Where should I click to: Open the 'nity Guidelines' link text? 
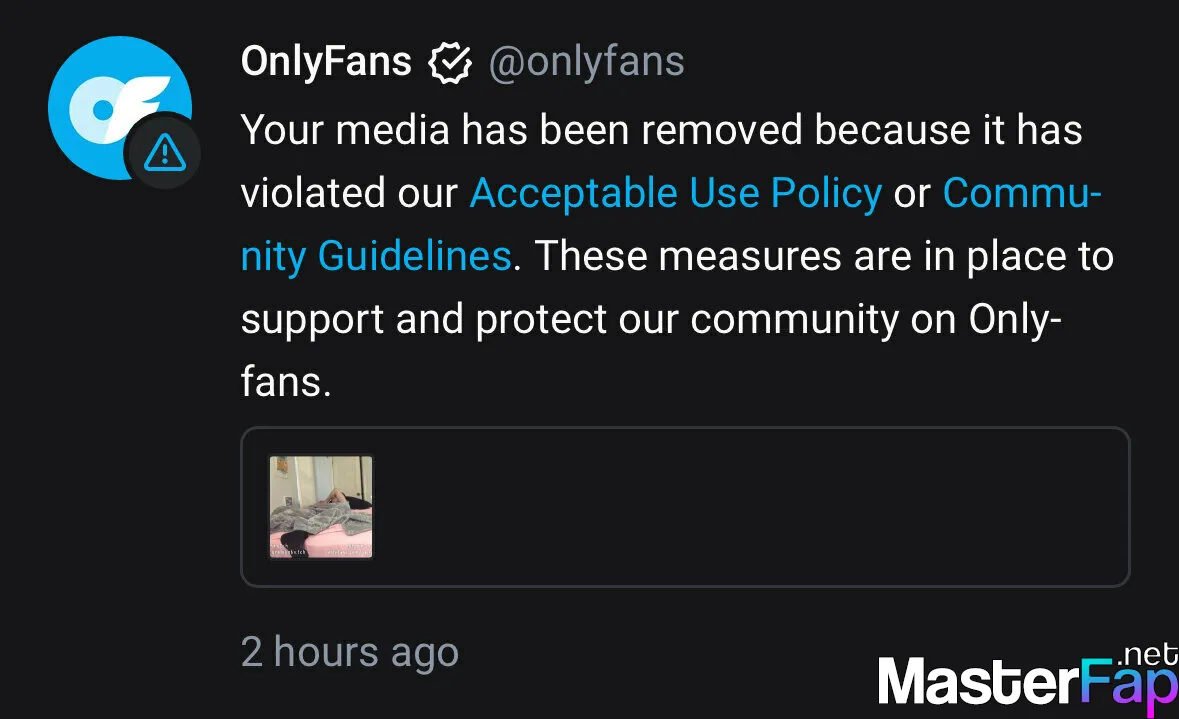coord(376,256)
